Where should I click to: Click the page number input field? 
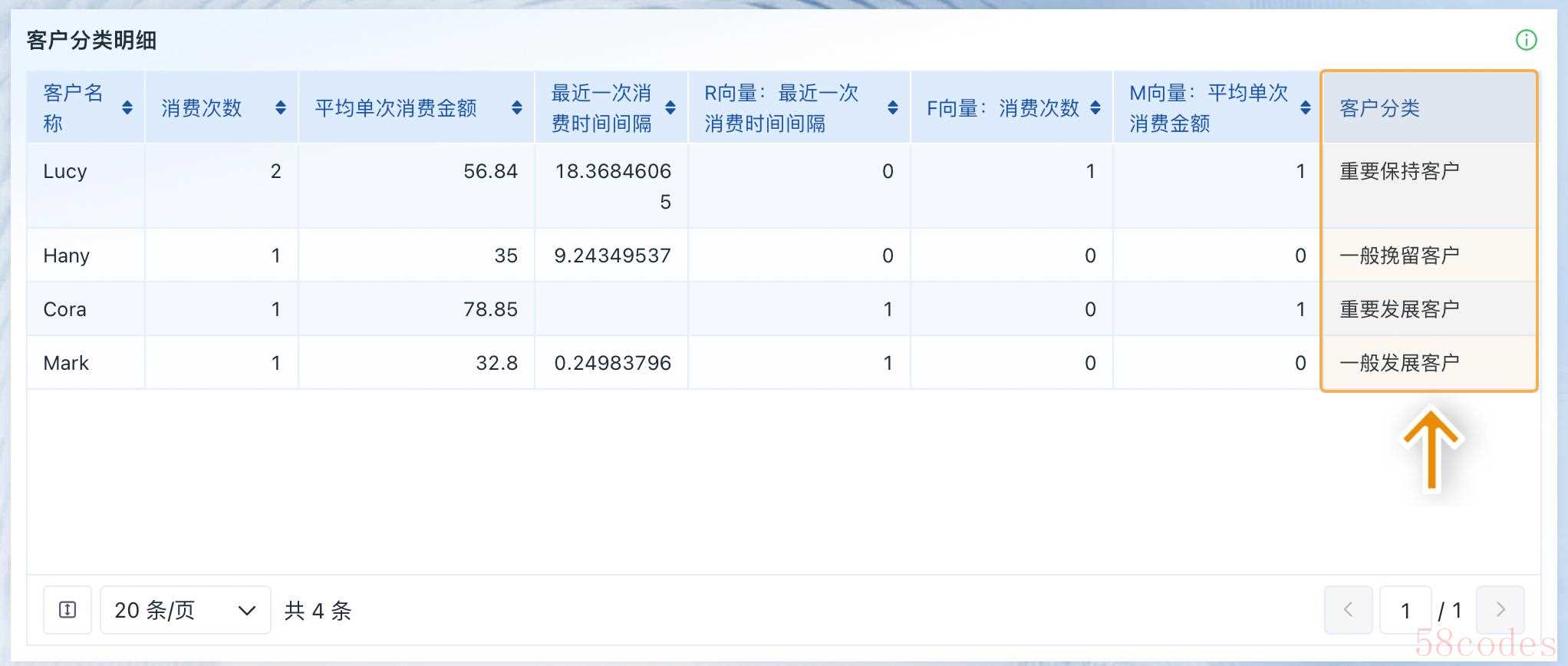1405,610
